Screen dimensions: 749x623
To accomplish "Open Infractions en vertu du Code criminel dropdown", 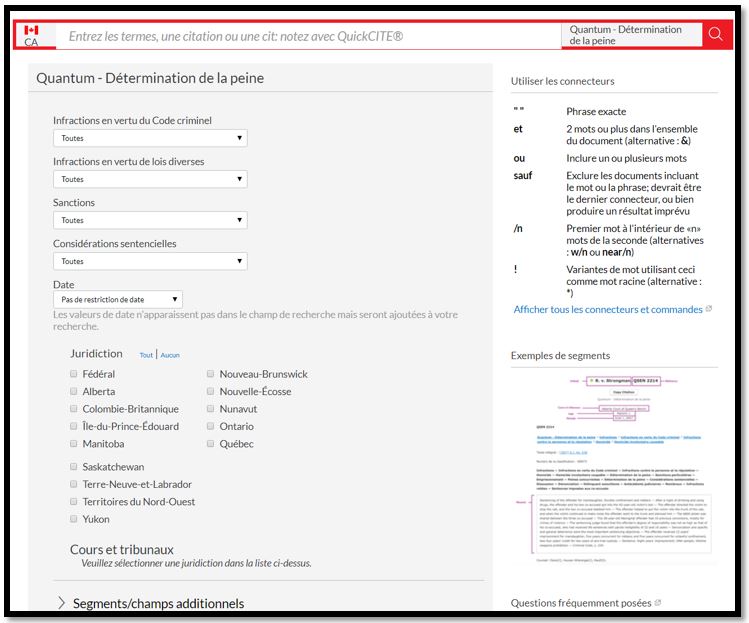I will coord(150,138).
